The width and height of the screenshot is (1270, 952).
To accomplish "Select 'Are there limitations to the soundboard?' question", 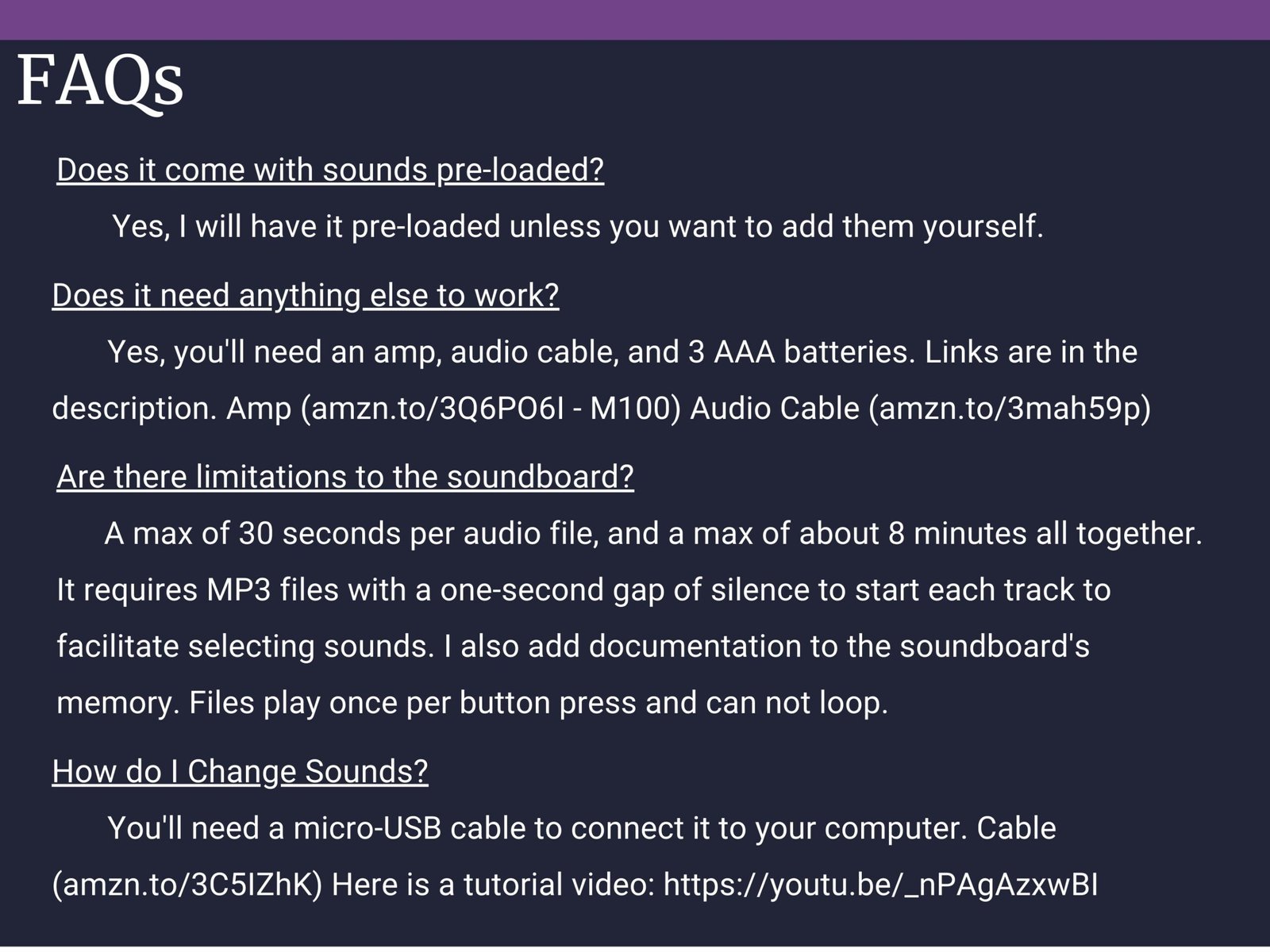I will pyautogui.click(x=345, y=478).
